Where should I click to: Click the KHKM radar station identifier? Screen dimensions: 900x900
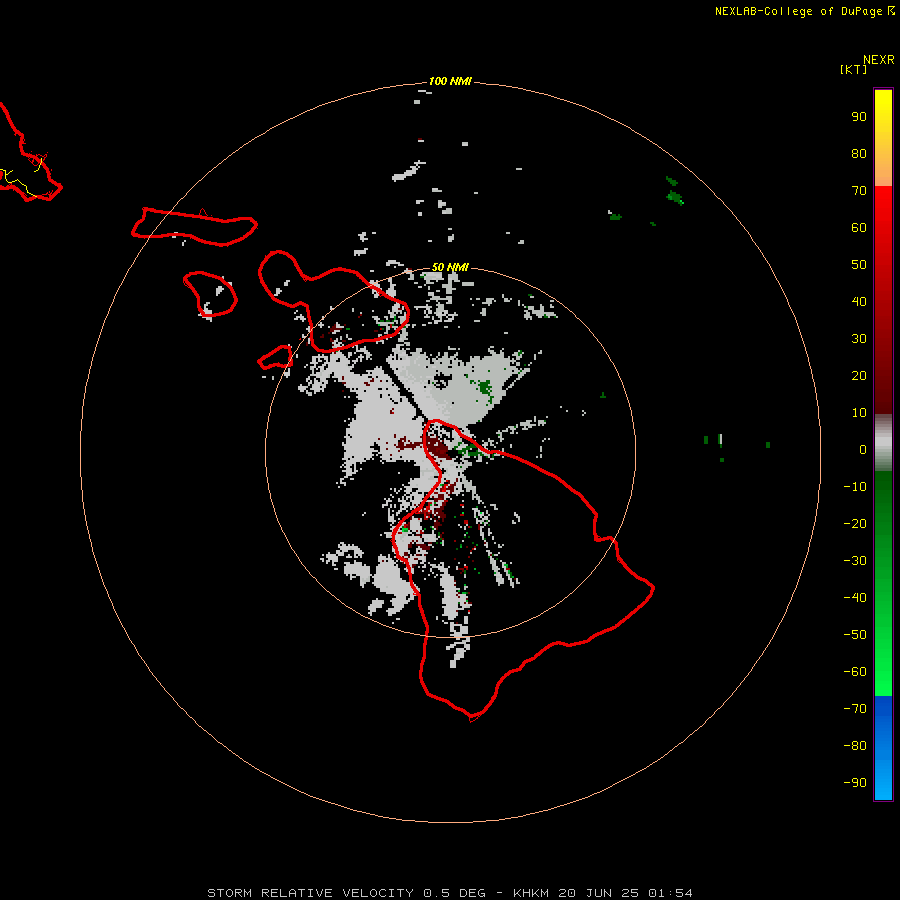click(x=530, y=893)
